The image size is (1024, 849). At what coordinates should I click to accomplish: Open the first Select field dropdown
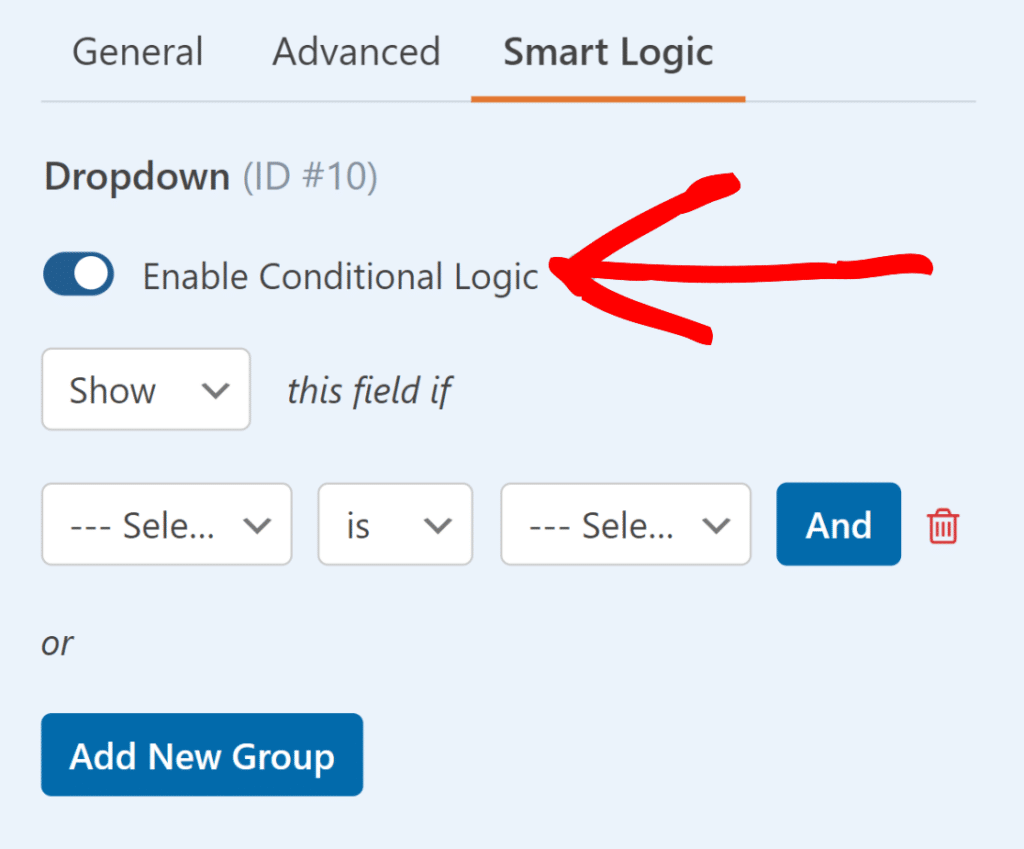[x=166, y=524]
